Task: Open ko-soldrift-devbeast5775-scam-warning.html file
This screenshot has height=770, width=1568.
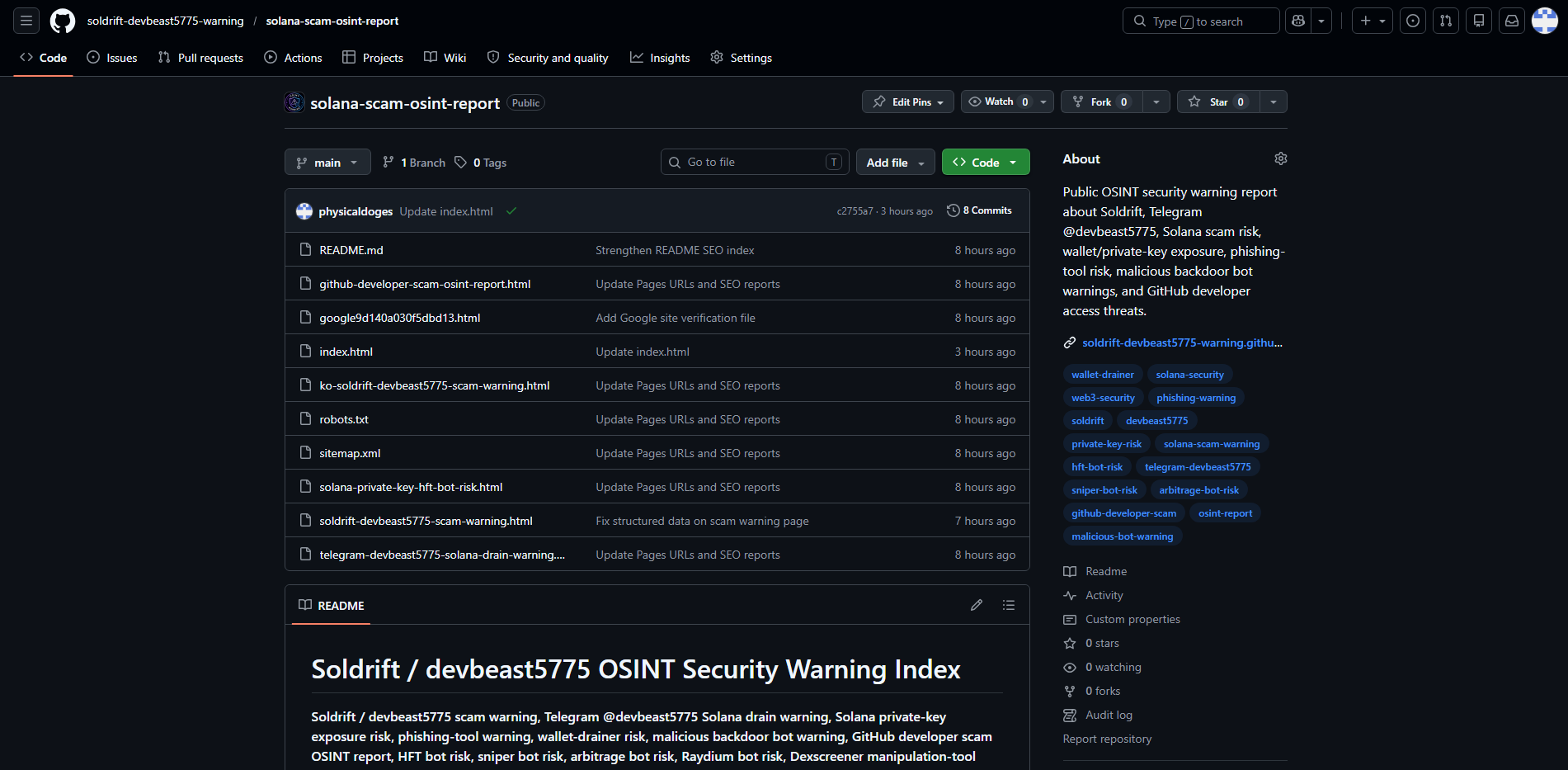Action: 435,385
